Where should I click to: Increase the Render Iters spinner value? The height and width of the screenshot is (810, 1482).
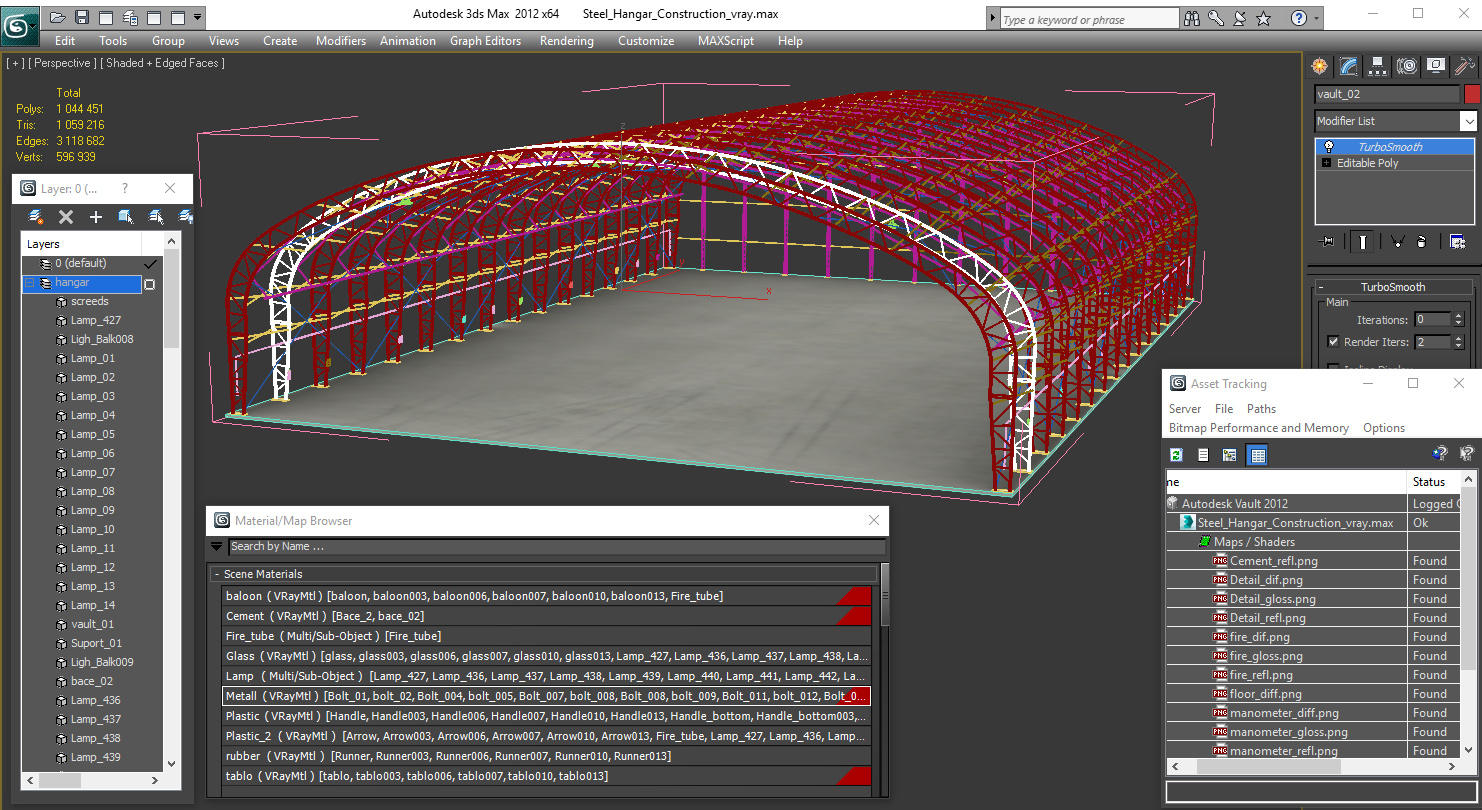(1458, 338)
